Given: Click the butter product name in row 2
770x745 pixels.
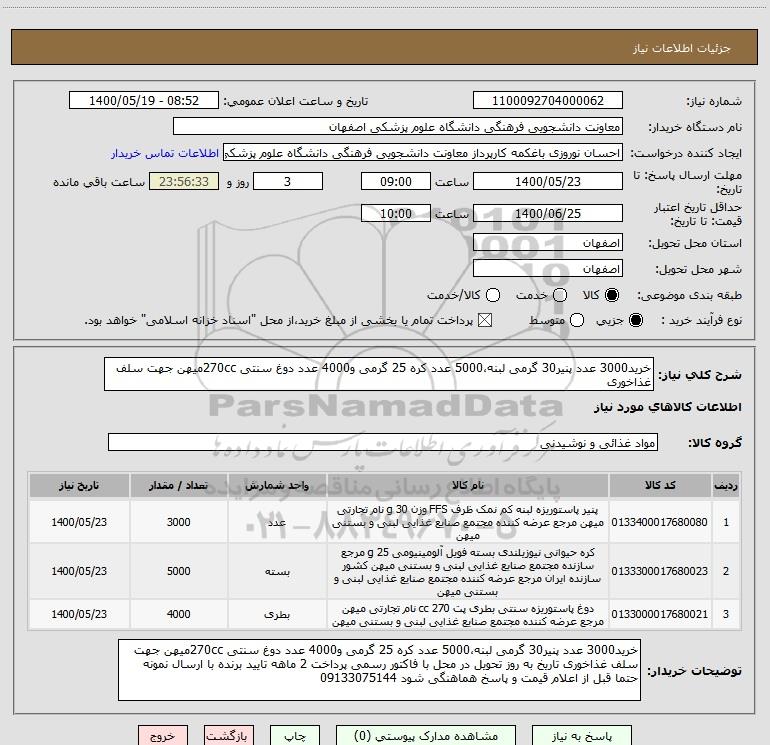Looking at the screenshot, I should (468, 572).
